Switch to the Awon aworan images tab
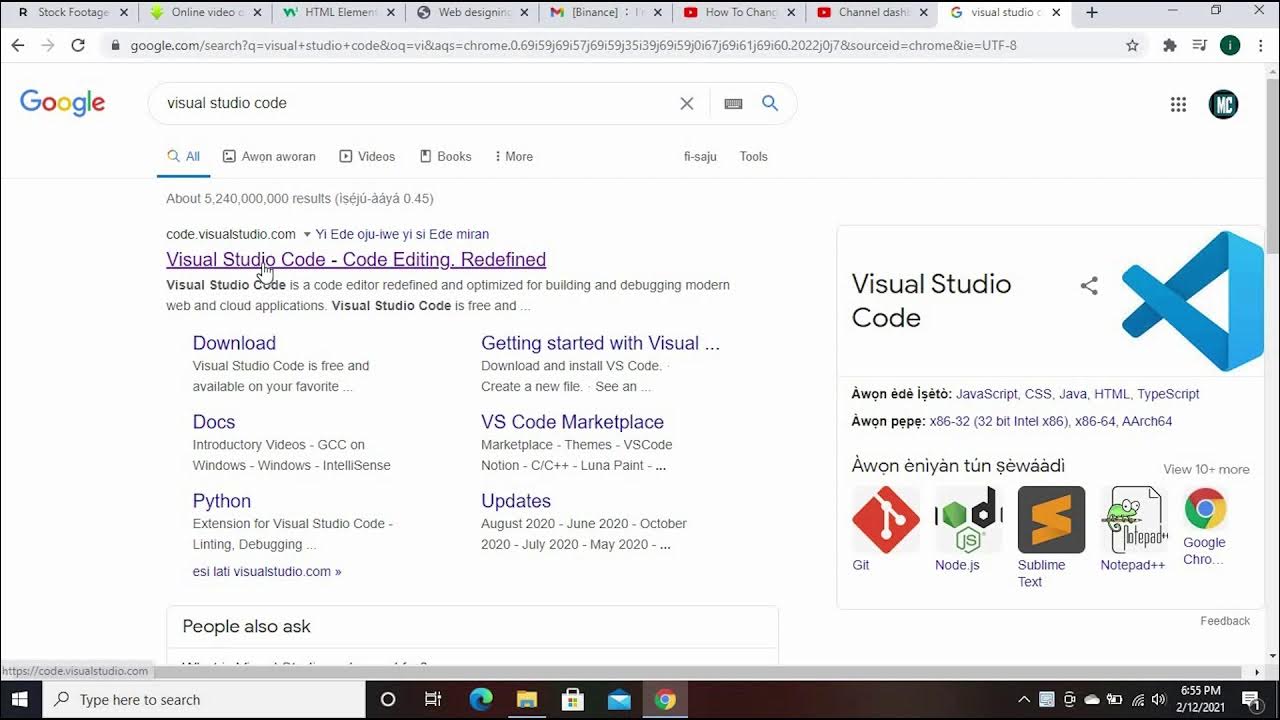 point(269,156)
